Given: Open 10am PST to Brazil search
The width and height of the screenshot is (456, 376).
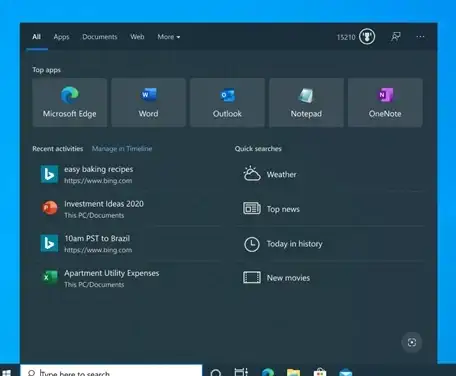Looking at the screenshot, I should click(x=127, y=244).
